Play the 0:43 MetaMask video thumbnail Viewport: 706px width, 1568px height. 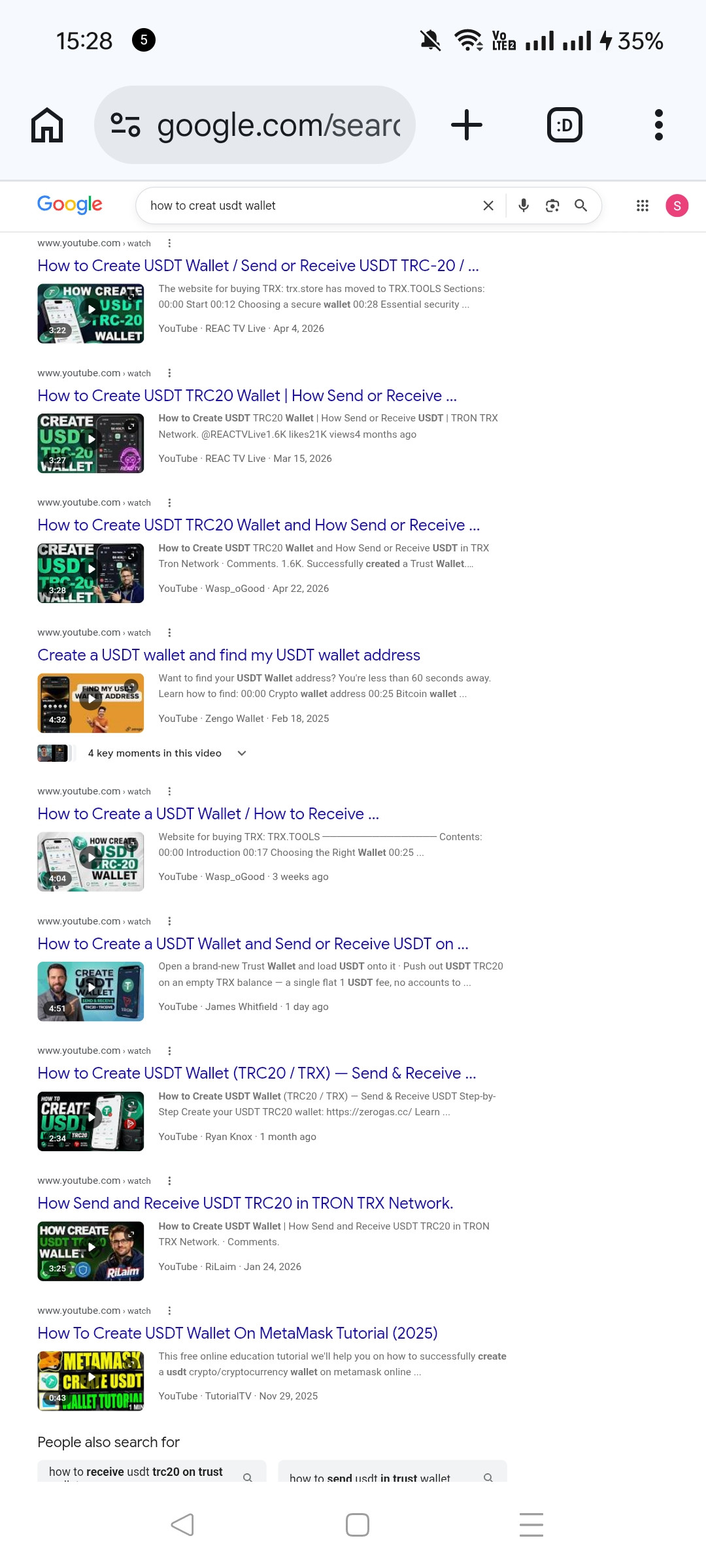coord(91,1381)
